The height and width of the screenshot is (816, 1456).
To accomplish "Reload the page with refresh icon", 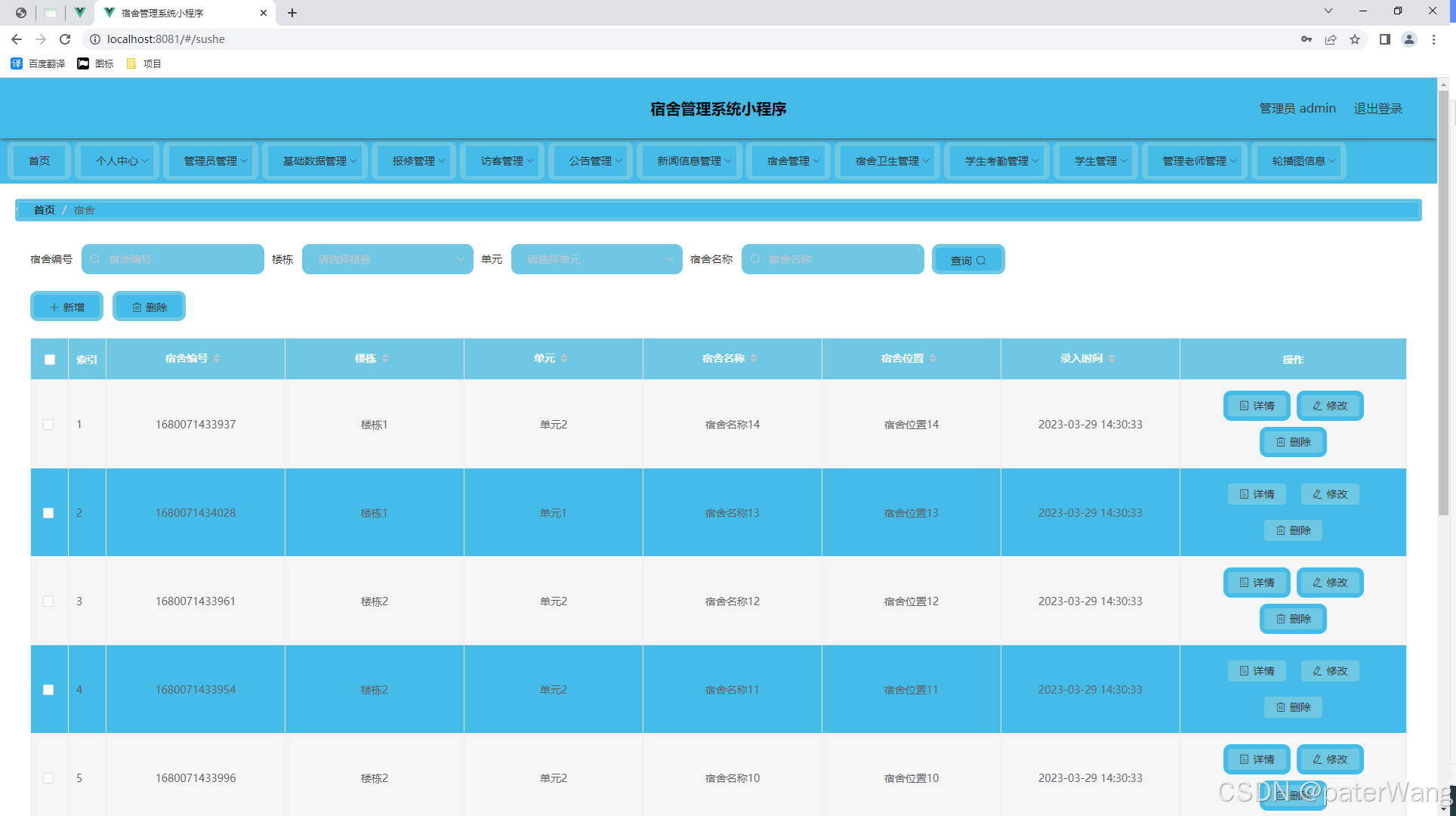I will pyautogui.click(x=65, y=39).
